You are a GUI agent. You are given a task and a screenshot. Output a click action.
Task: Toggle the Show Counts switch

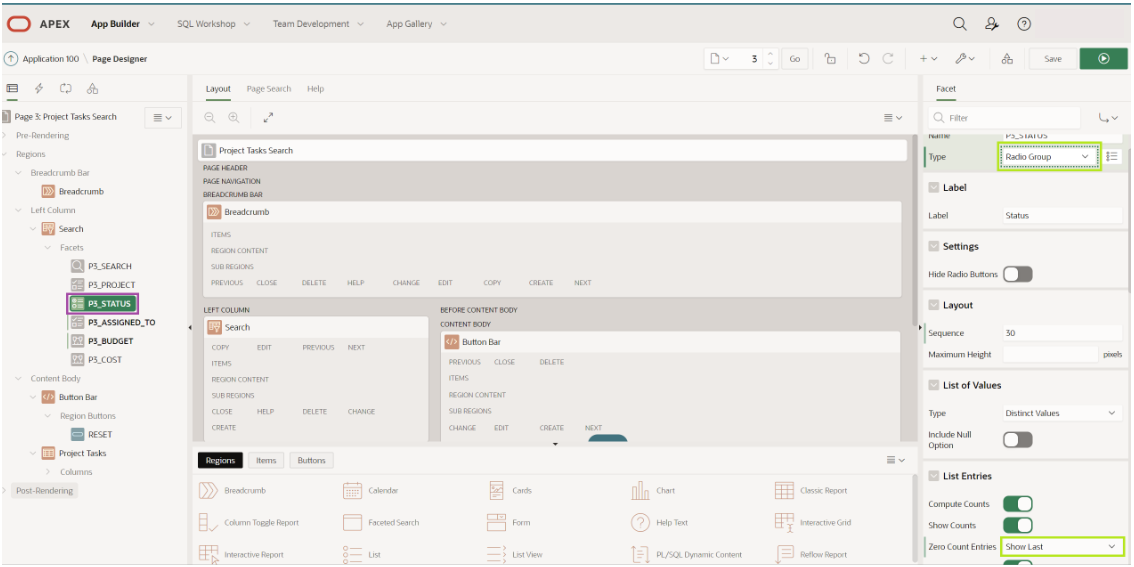pos(1018,525)
